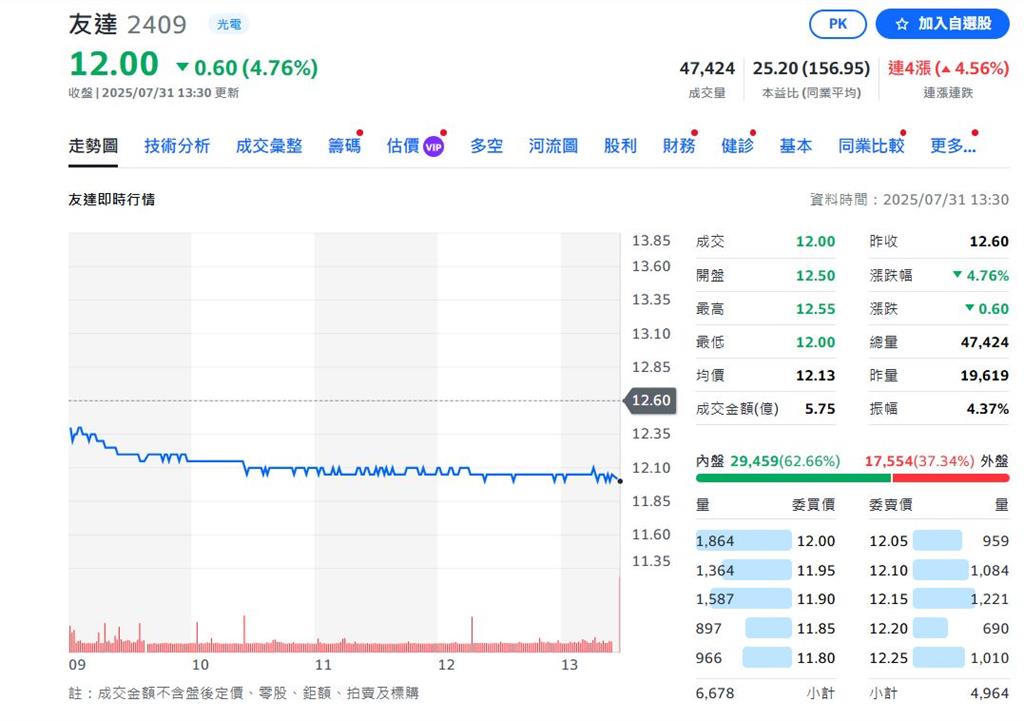Click the 47,424 成交量 value at top
Viewport: 1024px width, 721px height.
click(707, 69)
